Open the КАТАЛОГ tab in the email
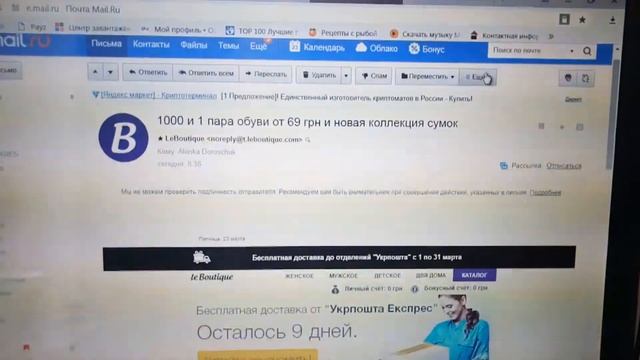This screenshot has height=360, width=640. point(474,275)
